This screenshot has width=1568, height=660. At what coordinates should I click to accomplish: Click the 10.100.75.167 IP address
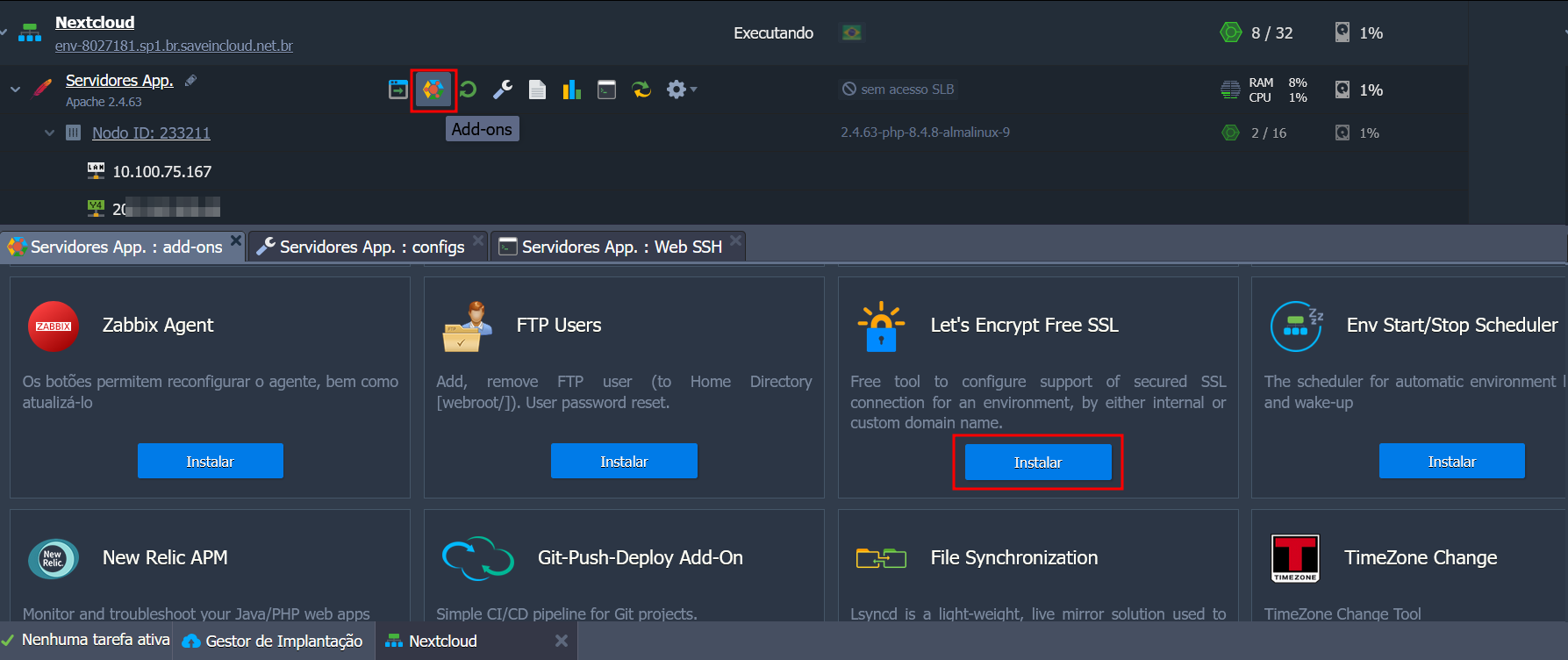click(x=162, y=171)
